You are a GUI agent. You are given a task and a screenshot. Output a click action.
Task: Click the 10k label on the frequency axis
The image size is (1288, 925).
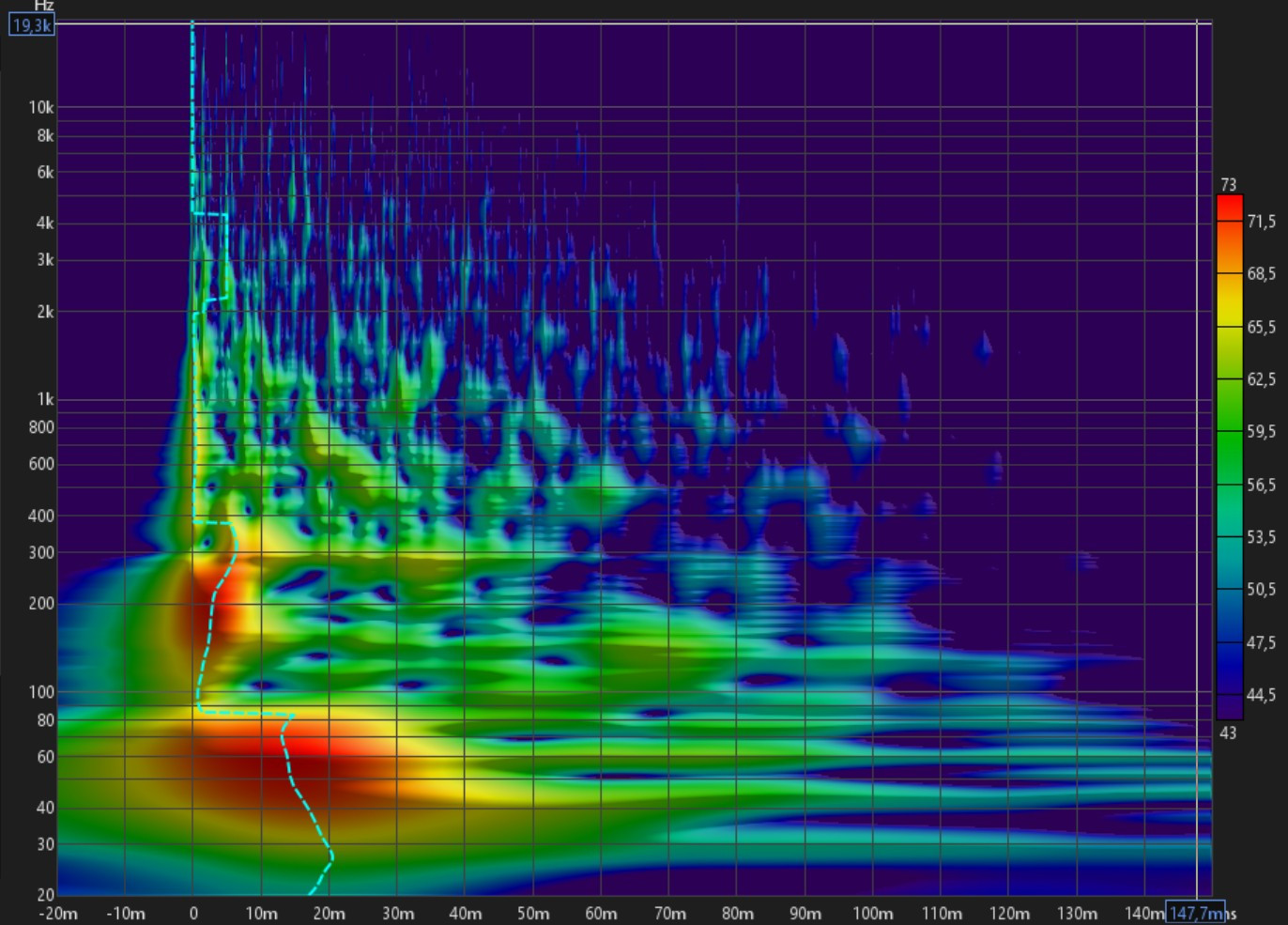tap(40, 108)
